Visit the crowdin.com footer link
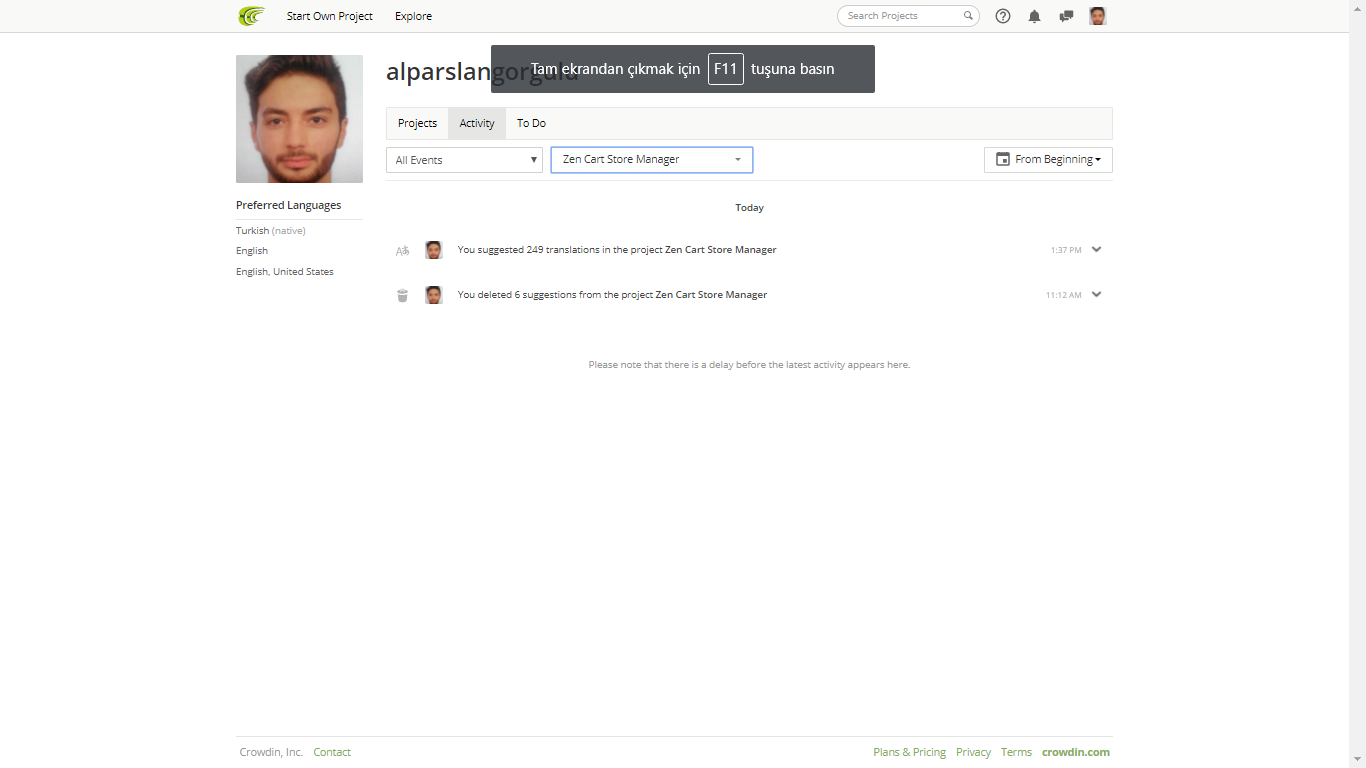This screenshot has width=1366, height=768. [x=1076, y=752]
